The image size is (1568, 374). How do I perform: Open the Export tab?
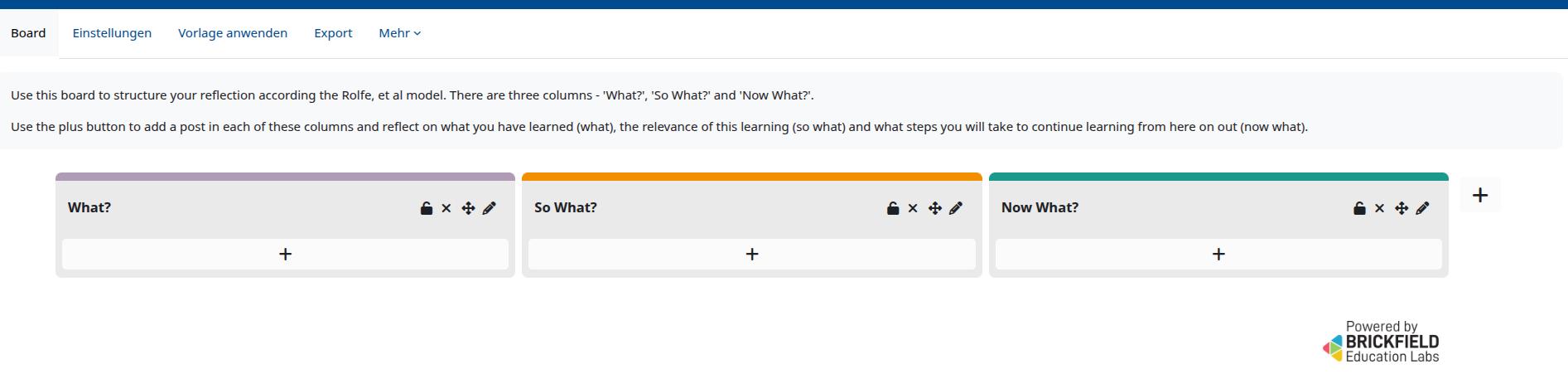coord(333,33)
